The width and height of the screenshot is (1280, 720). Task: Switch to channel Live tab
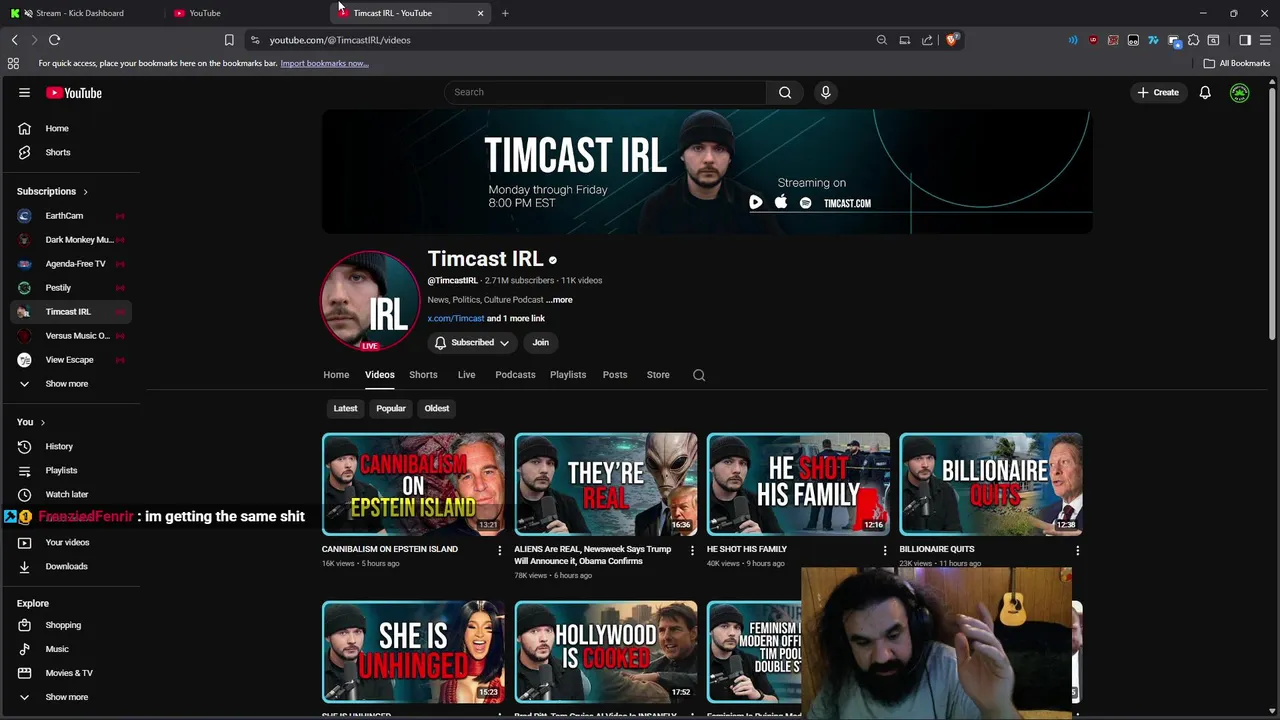[x=466, y=375]
